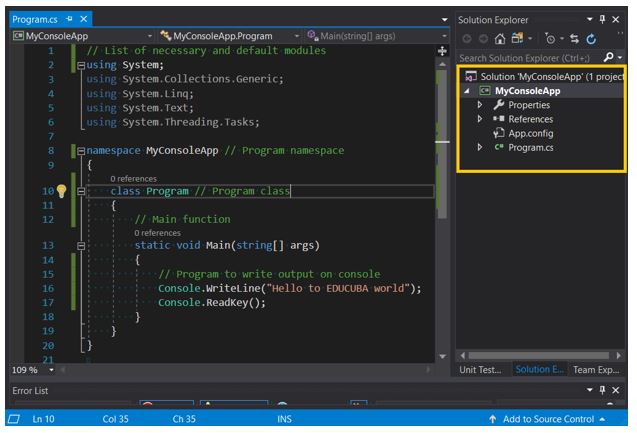Collapse the namespace MyConsoleApp code block

click(x=78, y=151)
